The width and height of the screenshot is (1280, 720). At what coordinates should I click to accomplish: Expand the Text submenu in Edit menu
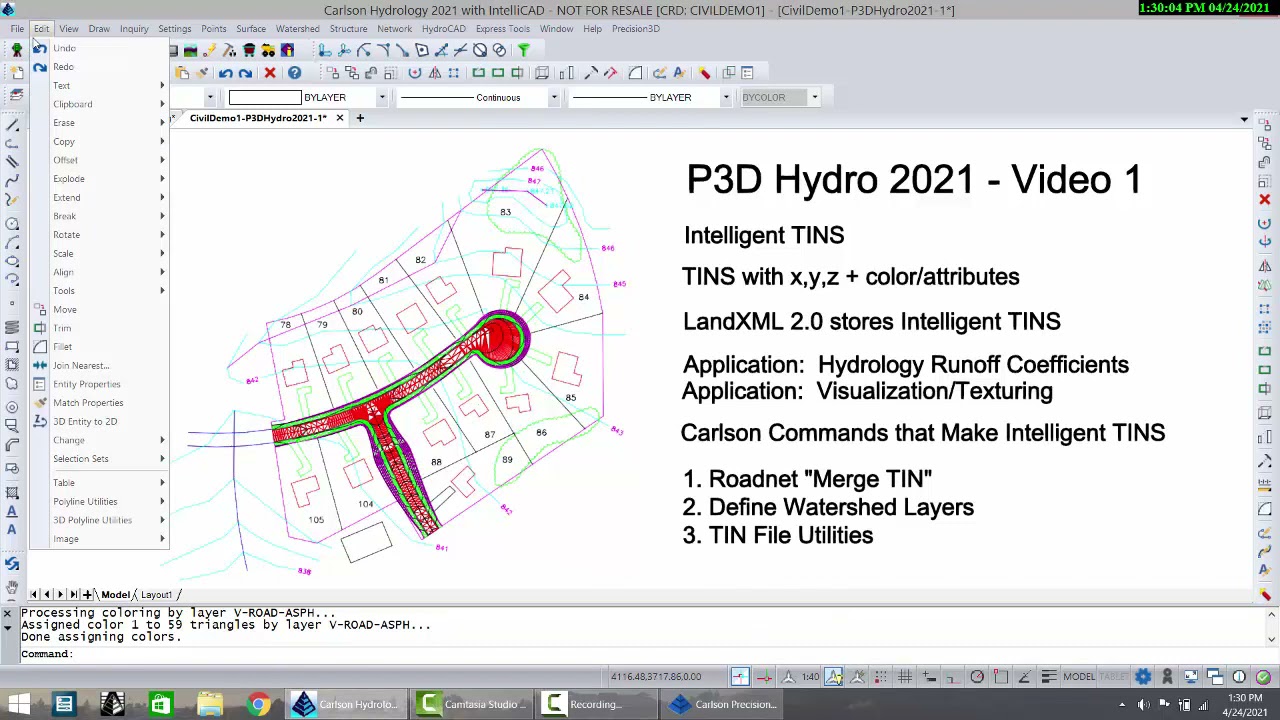click(x=100, y=86)
